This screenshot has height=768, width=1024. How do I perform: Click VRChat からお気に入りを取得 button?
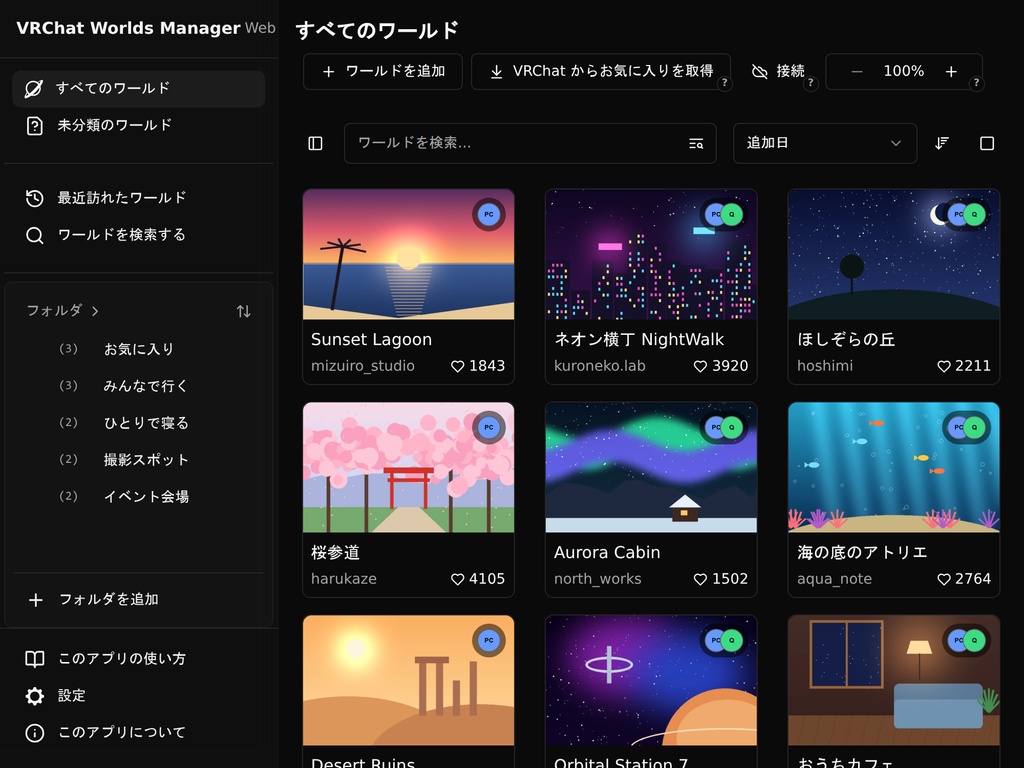click(x=601, y=71)
